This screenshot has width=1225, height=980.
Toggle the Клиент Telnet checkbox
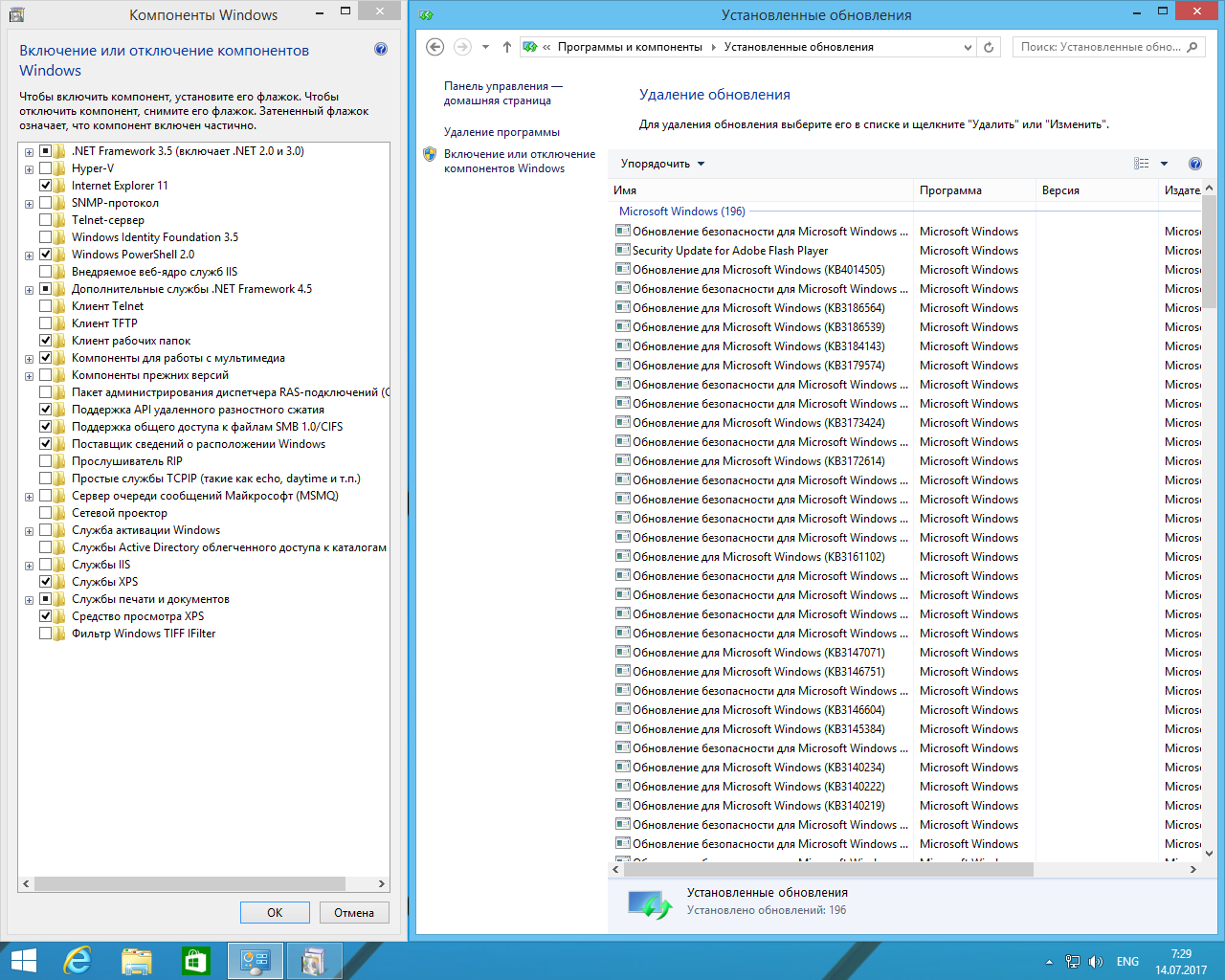(x=45, y=306)
